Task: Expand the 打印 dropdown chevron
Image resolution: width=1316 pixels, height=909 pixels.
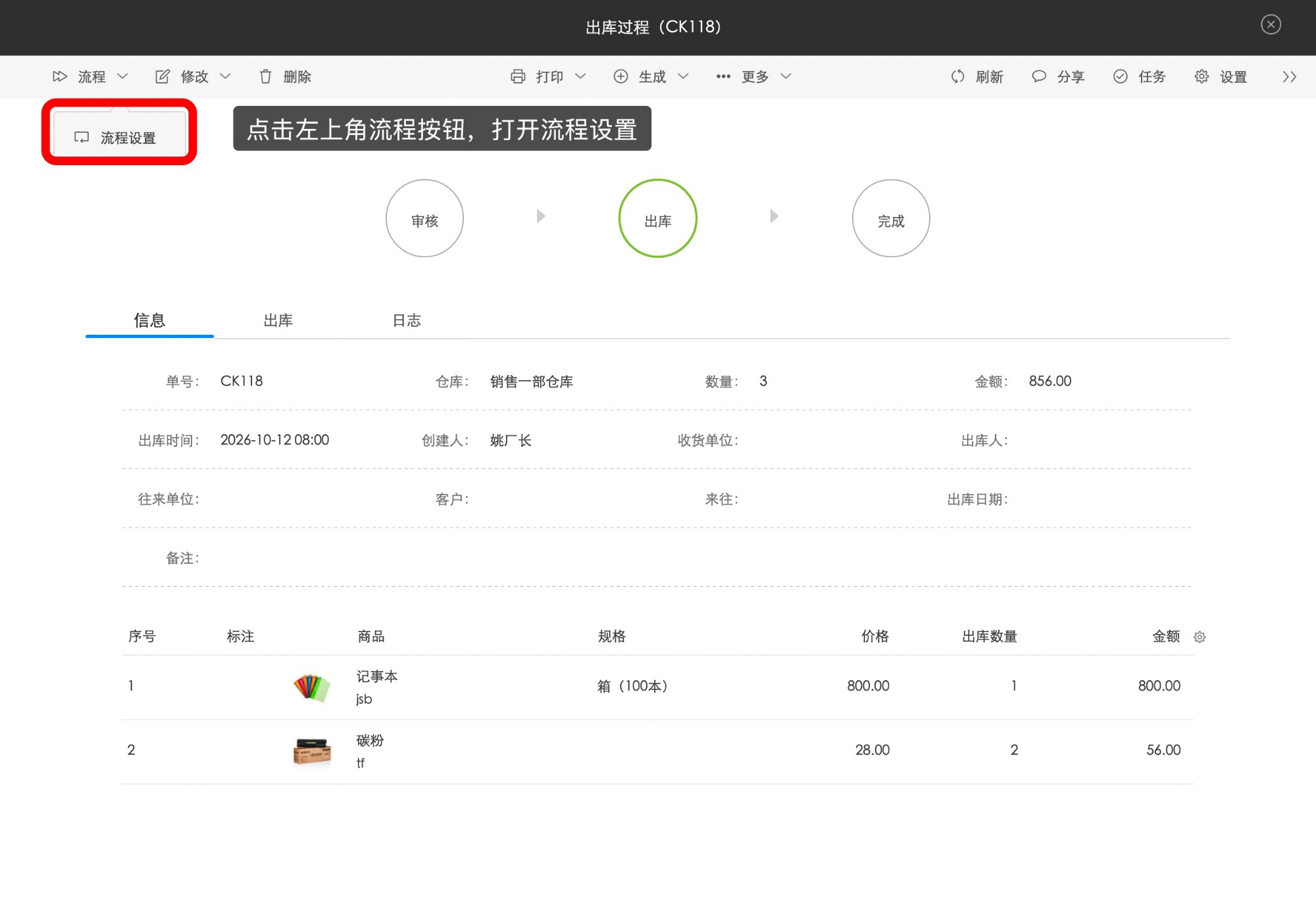Action: 580,76
